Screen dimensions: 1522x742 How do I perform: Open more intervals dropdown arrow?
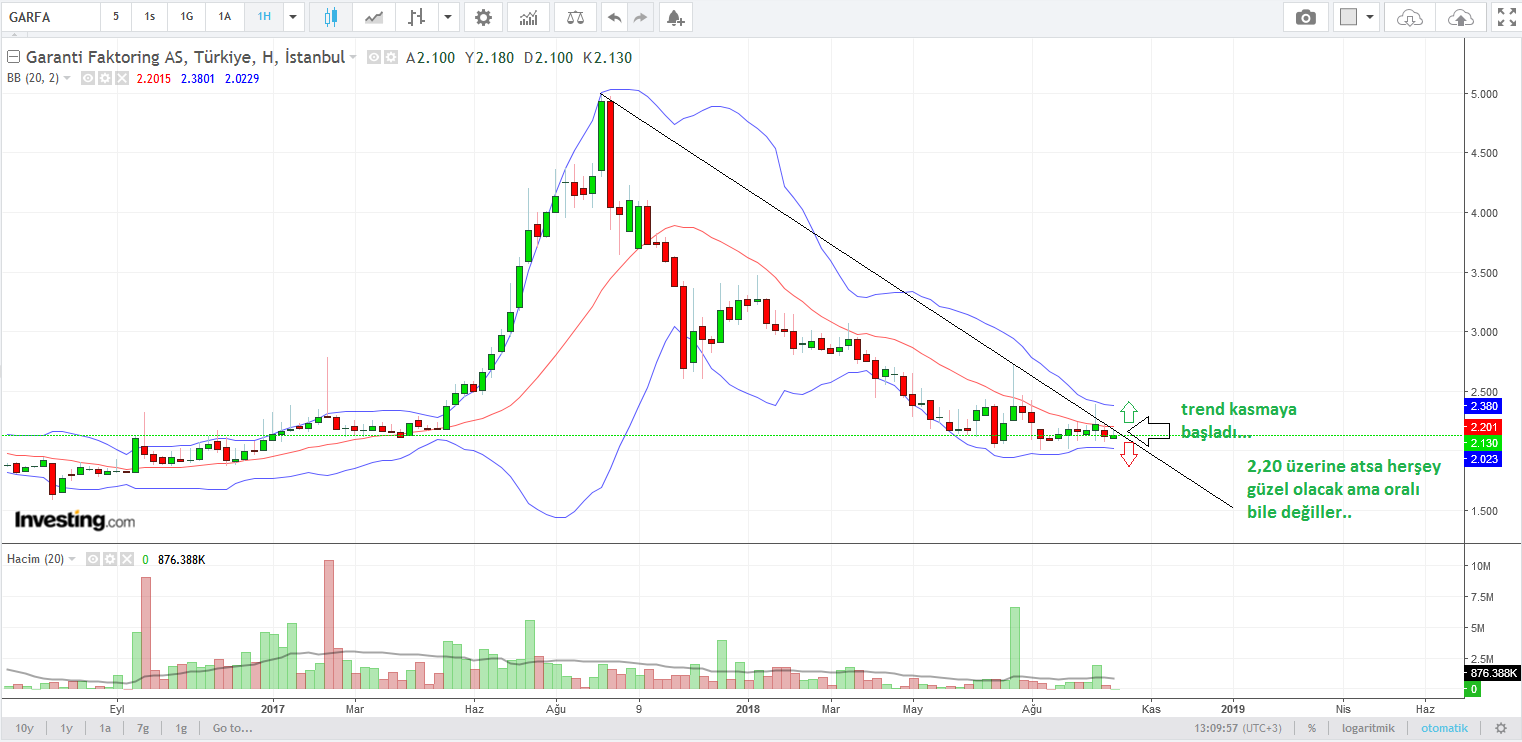click(293, 17)
